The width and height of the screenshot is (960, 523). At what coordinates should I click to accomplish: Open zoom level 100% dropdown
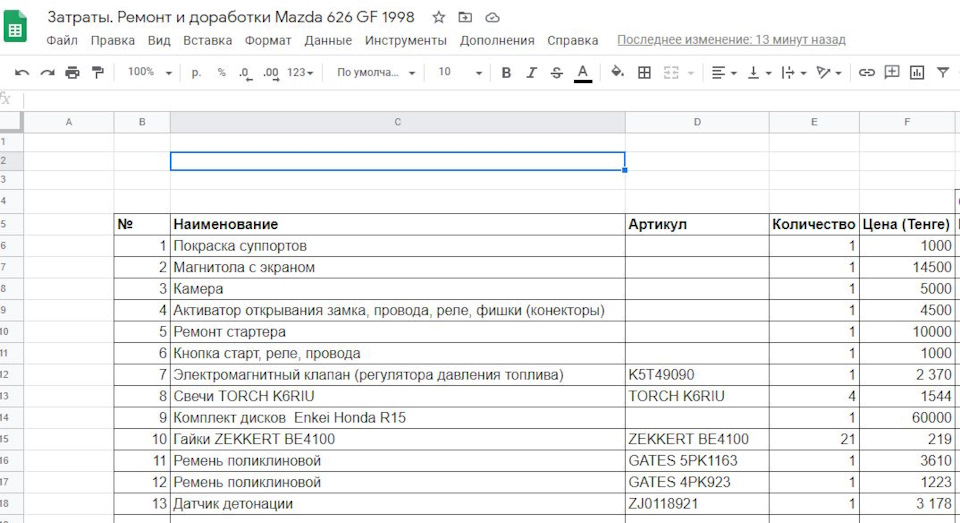(149, 72)
